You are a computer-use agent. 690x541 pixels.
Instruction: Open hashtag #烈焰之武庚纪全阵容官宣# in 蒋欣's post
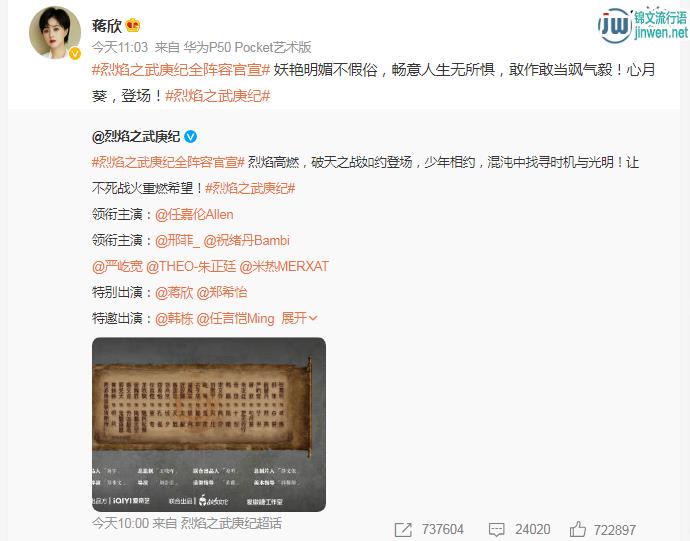[x=180, y=70]
